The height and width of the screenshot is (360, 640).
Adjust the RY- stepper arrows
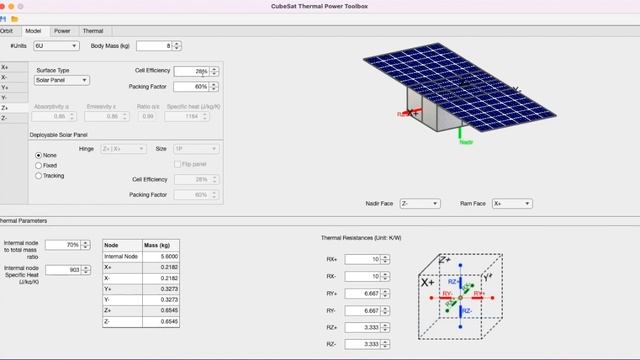pos(385,311)
